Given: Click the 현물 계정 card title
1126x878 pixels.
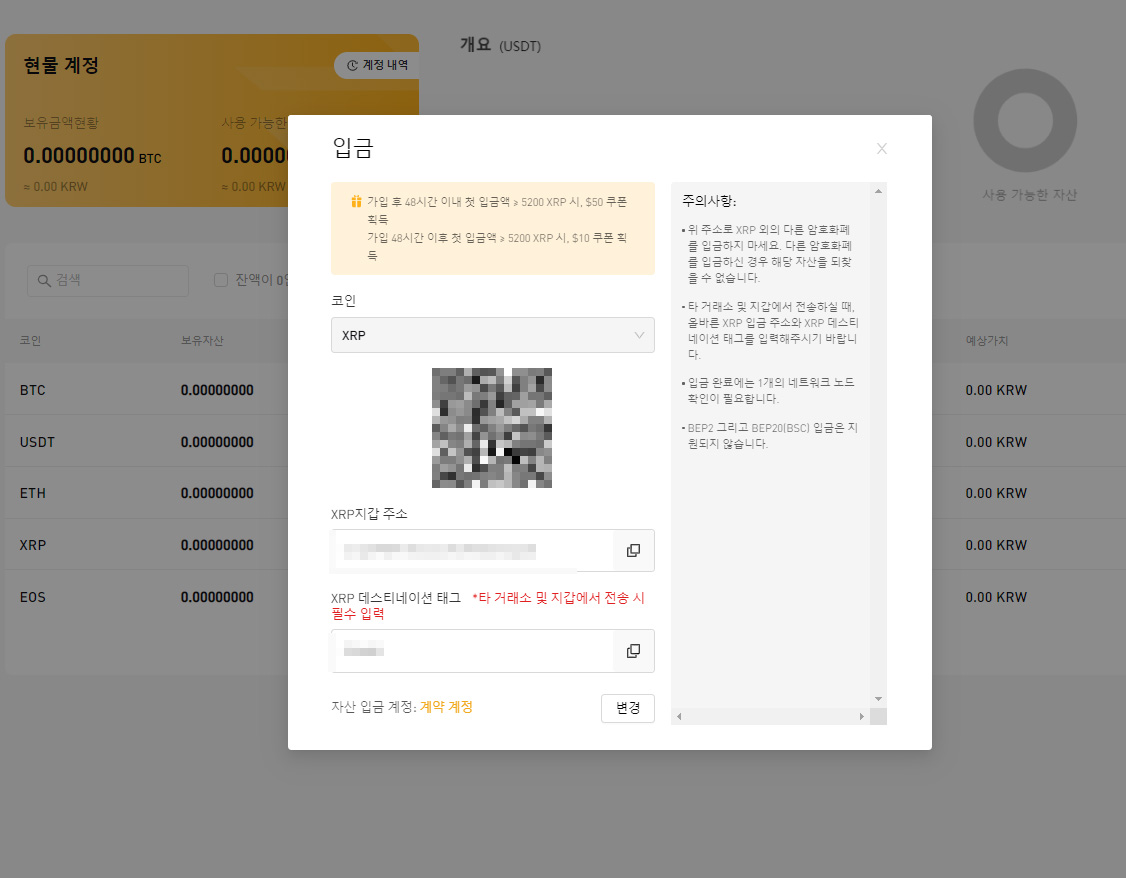Looking at the screenshot, I should point(61,65).
